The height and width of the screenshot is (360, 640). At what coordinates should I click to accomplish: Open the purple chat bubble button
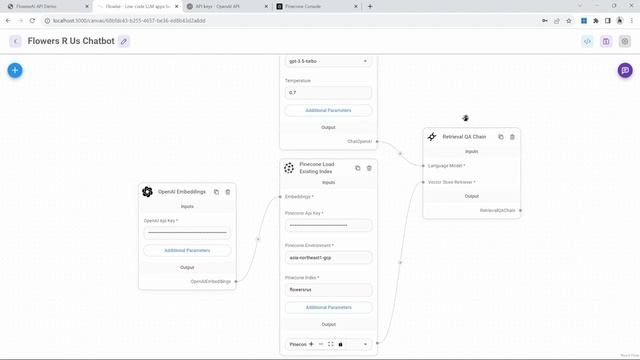(625, 70)
